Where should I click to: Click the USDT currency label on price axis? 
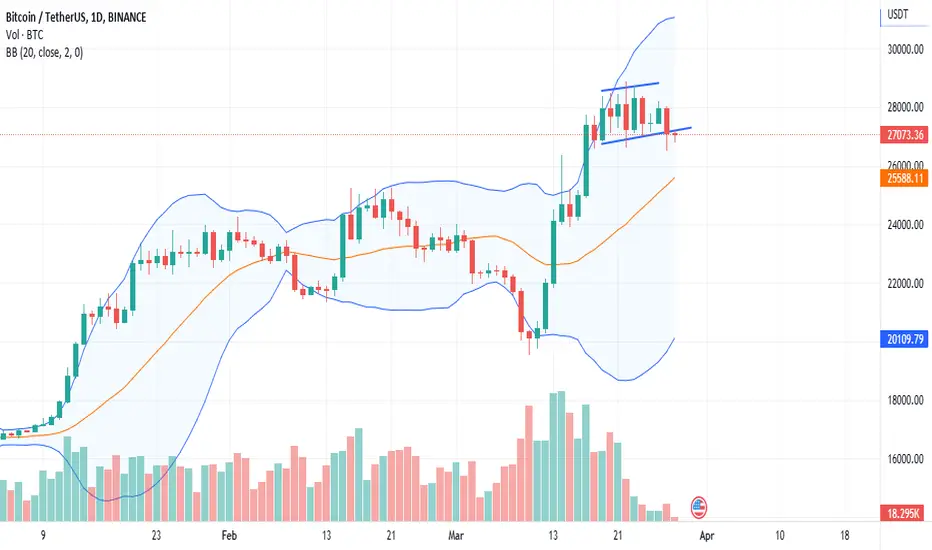point(898,14)
